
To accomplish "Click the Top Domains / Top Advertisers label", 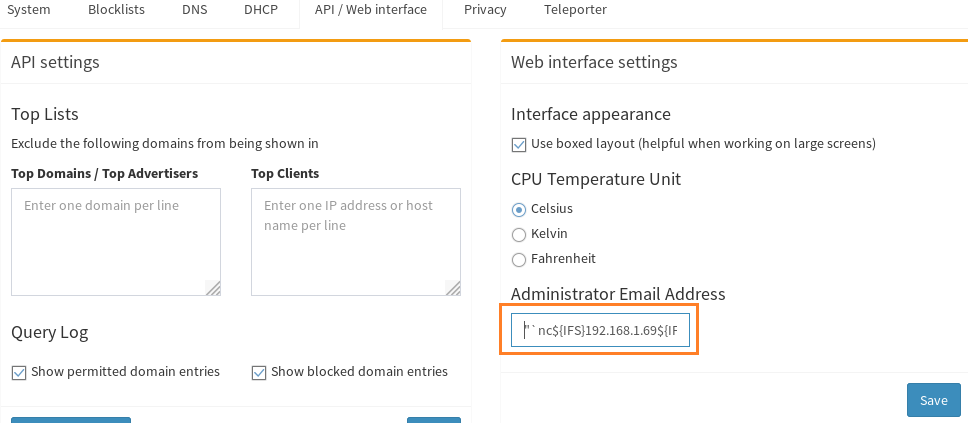I will pos(104,174).
